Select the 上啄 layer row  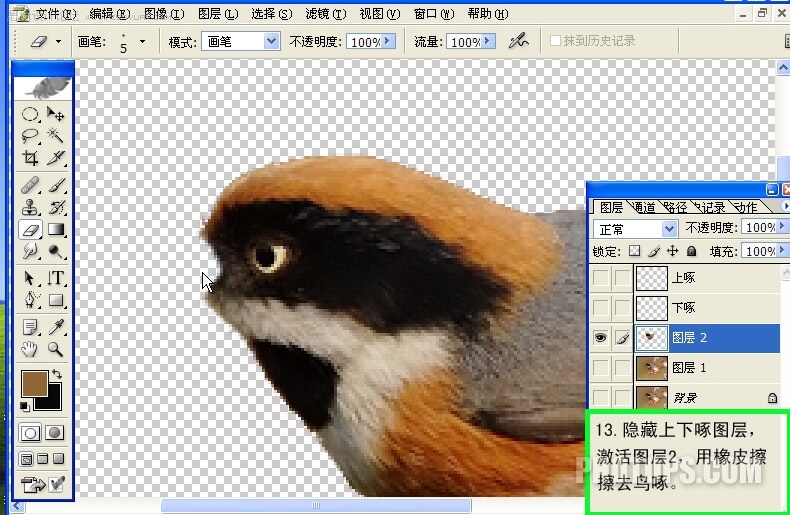684,278
